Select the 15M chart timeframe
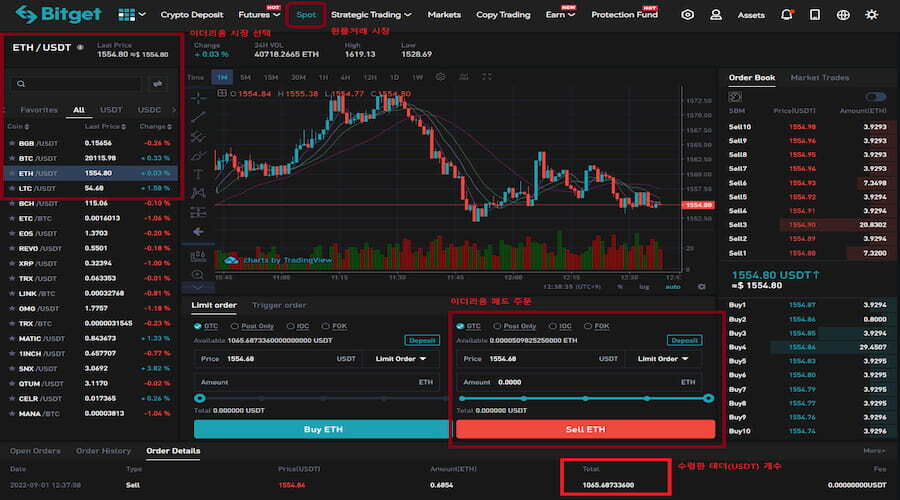Image resolution: width=900 pixels, height=500 pixels. pyautogui.click(x=270, y=77)
